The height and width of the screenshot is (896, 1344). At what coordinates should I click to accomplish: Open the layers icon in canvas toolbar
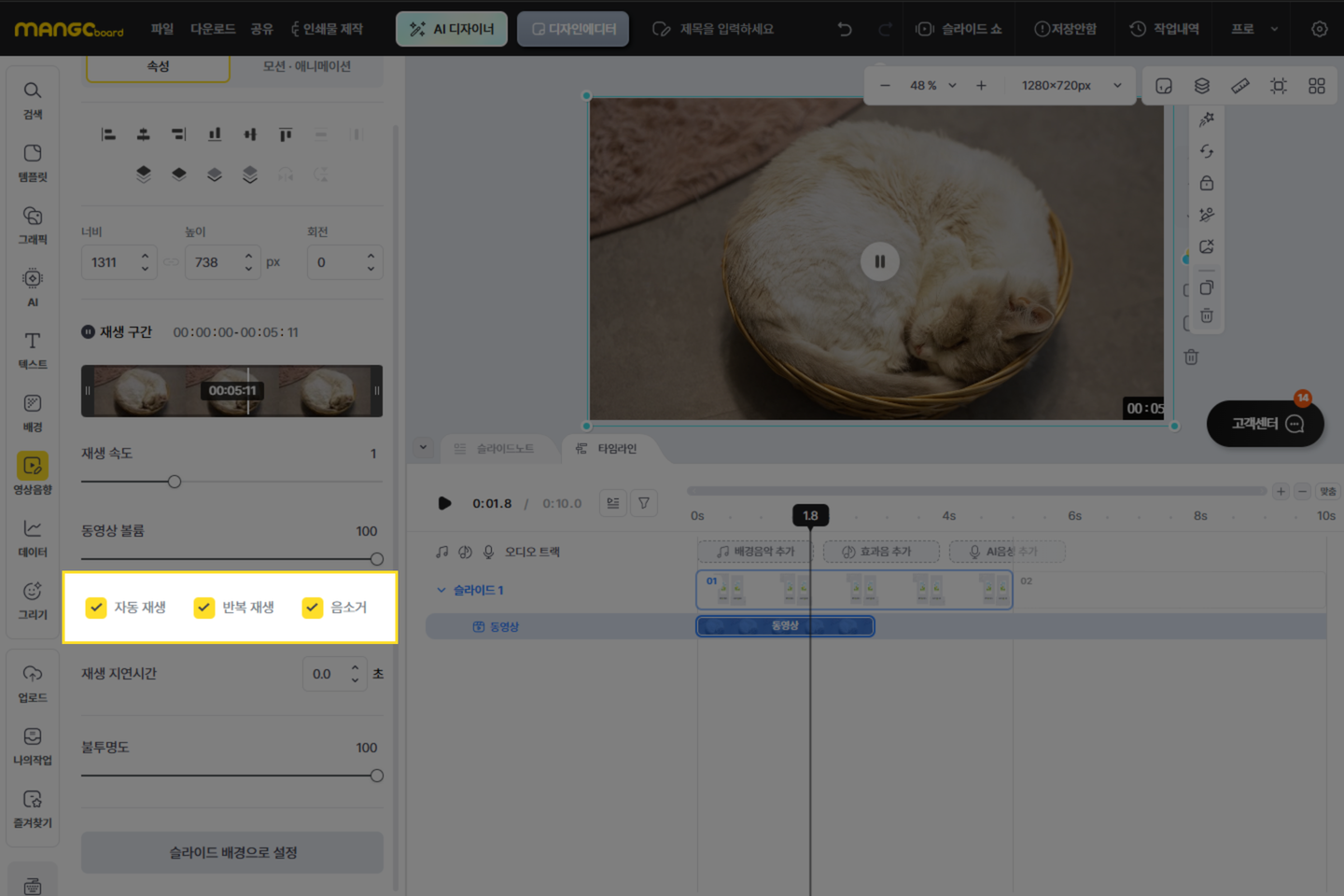pyautogui.click(x=1202, y=86)
